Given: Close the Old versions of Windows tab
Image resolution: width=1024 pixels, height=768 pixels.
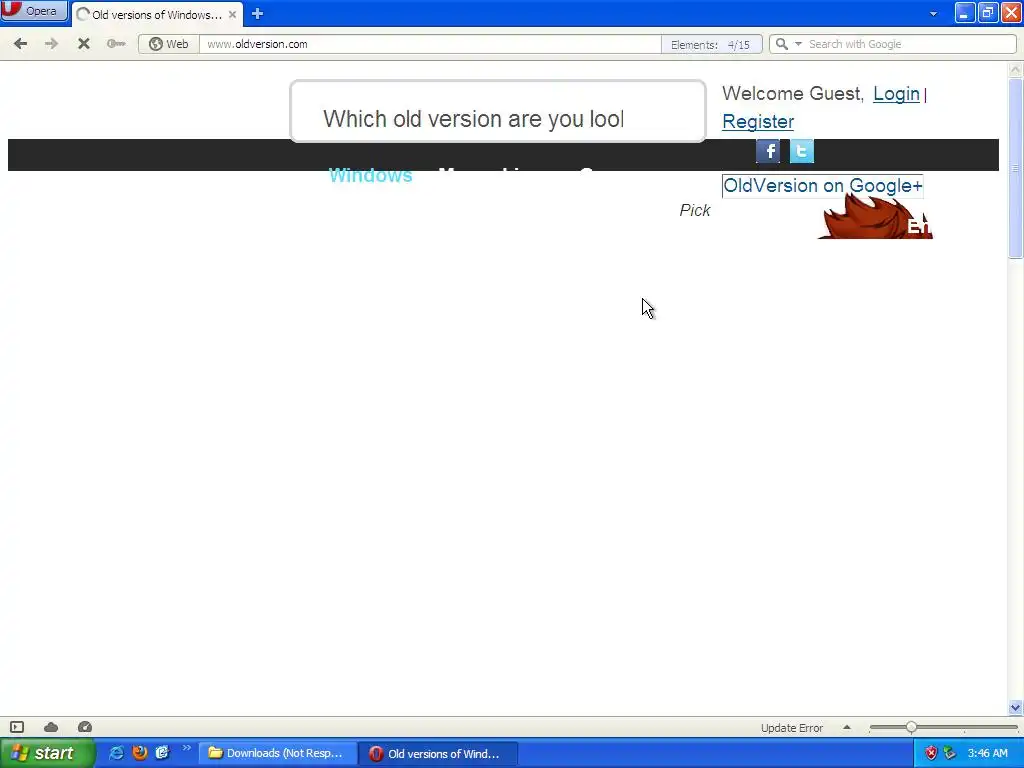Looking at the screenshot, I should coord(232,14).
